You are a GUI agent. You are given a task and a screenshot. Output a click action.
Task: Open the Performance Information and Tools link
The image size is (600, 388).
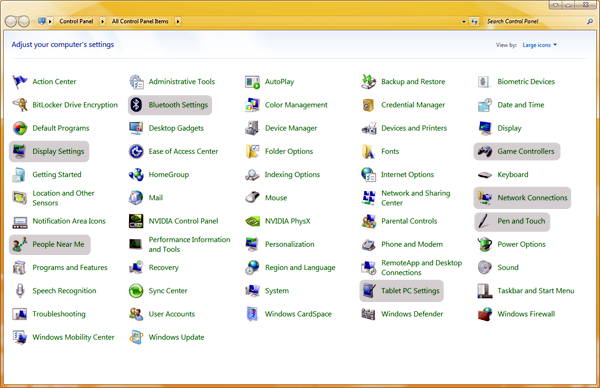pyautogui.click(x=189, y=244)
